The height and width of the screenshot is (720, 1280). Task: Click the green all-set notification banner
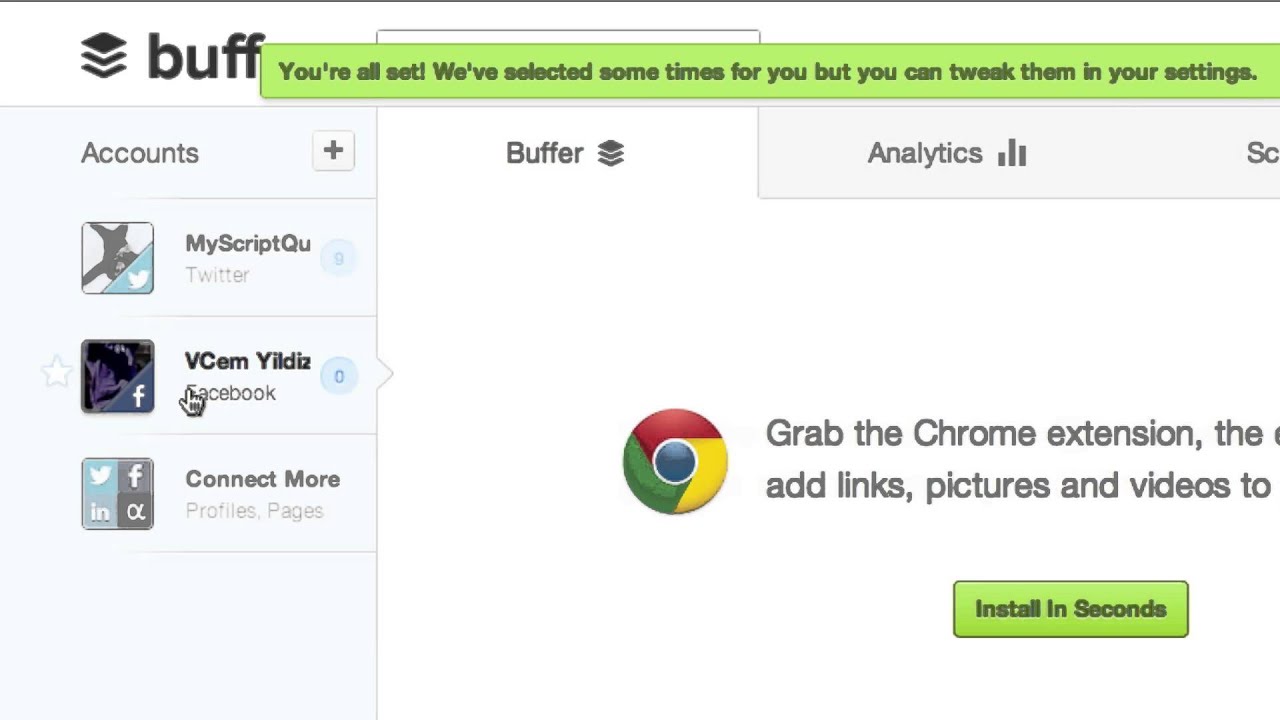coord(767,72)
